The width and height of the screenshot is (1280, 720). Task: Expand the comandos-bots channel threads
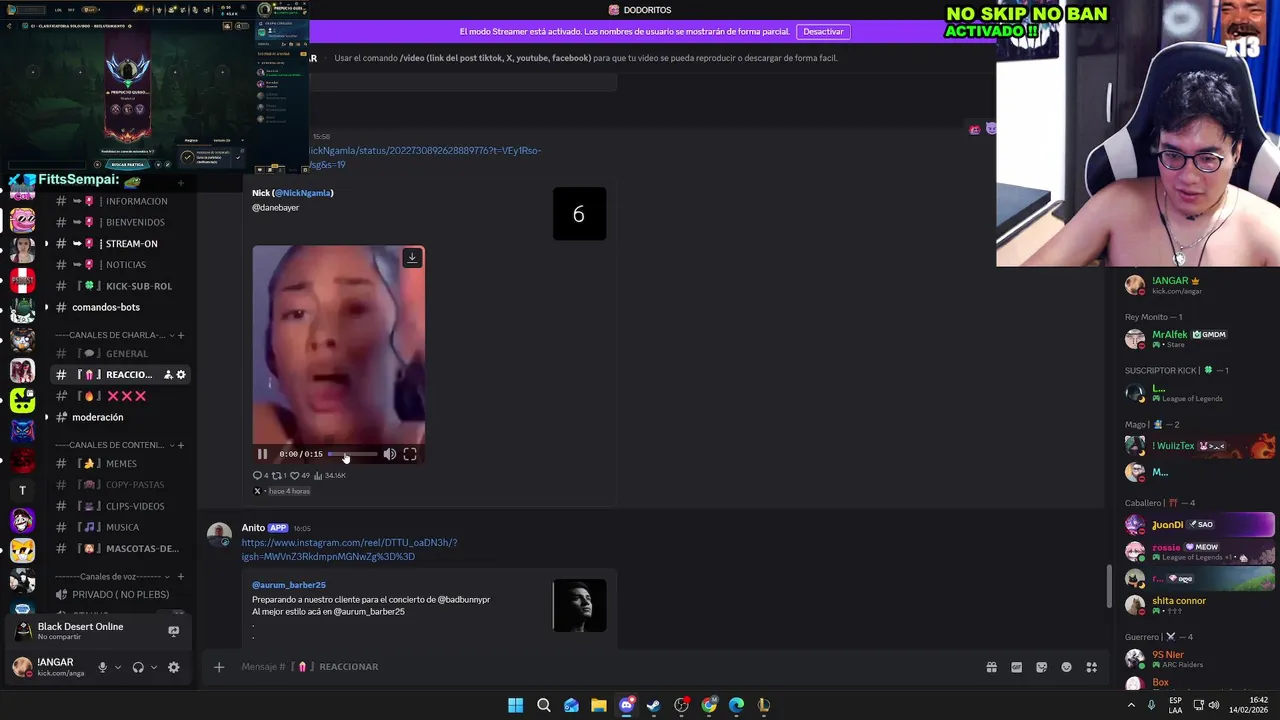(46, 307)
